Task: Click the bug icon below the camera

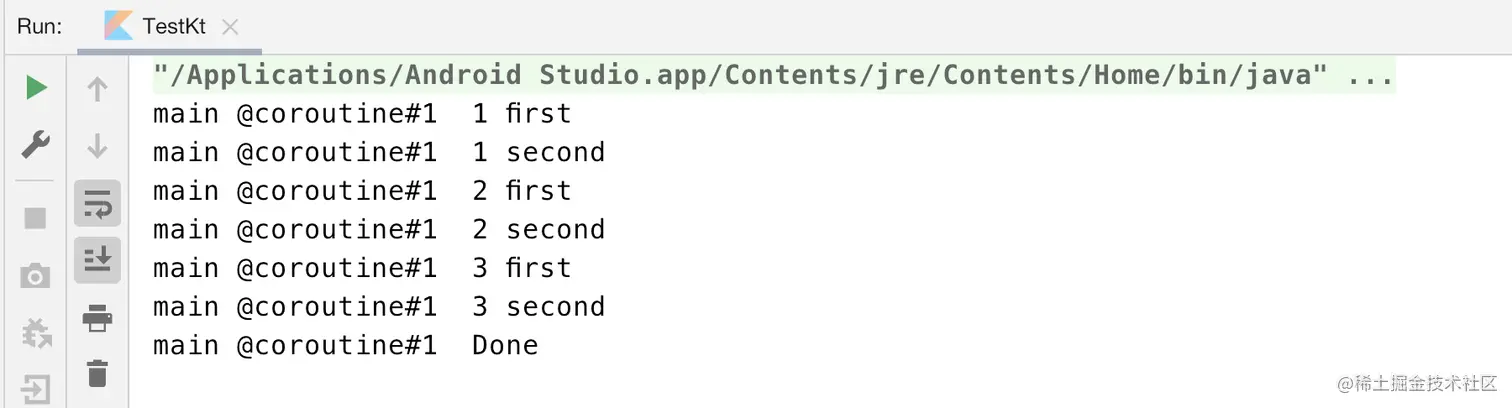Action: tap(36, 333)
